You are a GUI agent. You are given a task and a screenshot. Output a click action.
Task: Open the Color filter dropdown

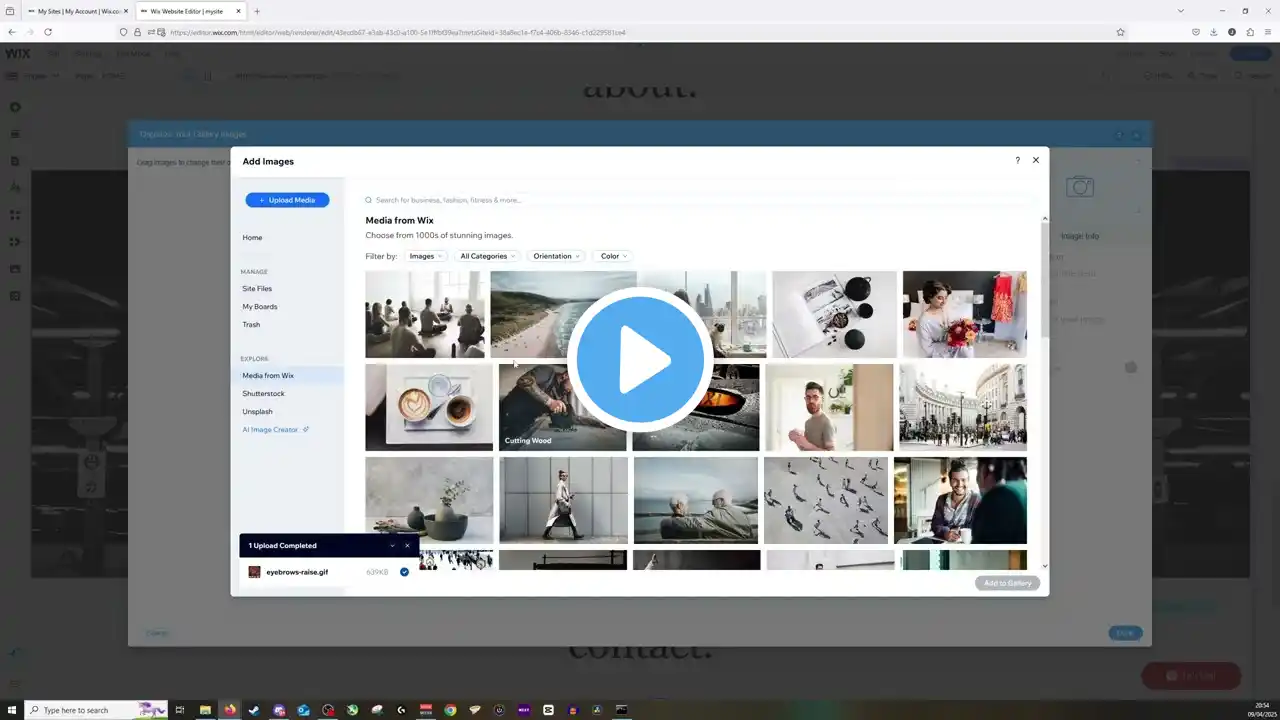click(613, 256)
